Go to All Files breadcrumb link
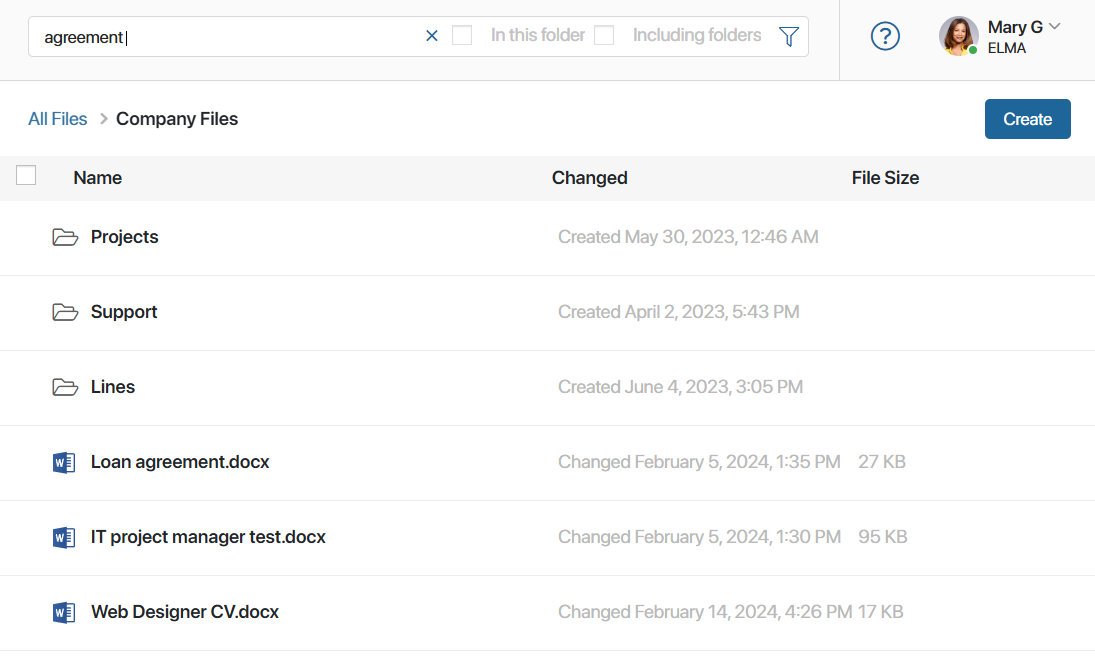Screen dimensions: 1095x667 point(57,119)
